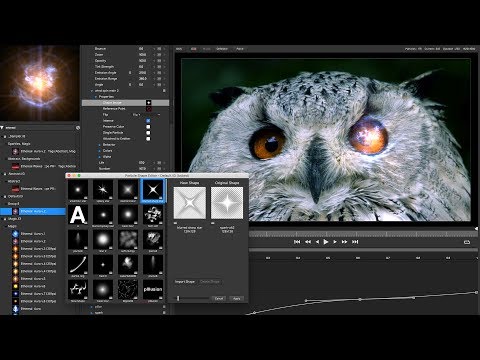Collapse the Properties section

96,97
